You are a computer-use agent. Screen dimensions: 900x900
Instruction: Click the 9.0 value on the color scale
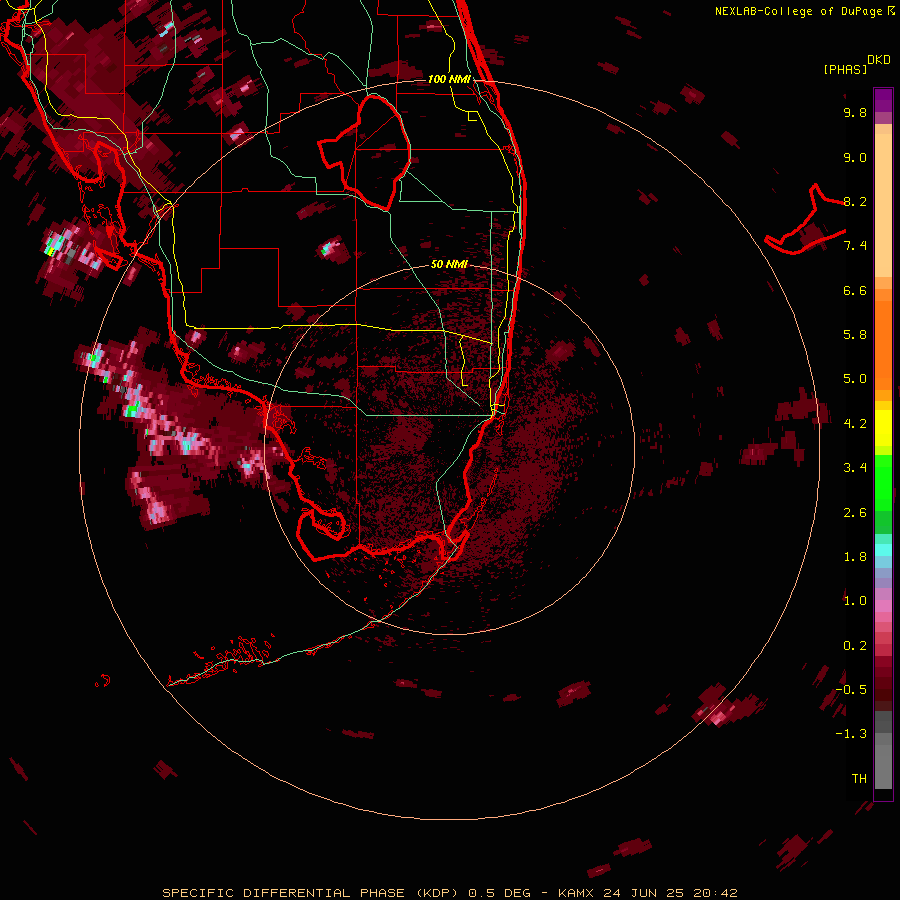point(855,157)
